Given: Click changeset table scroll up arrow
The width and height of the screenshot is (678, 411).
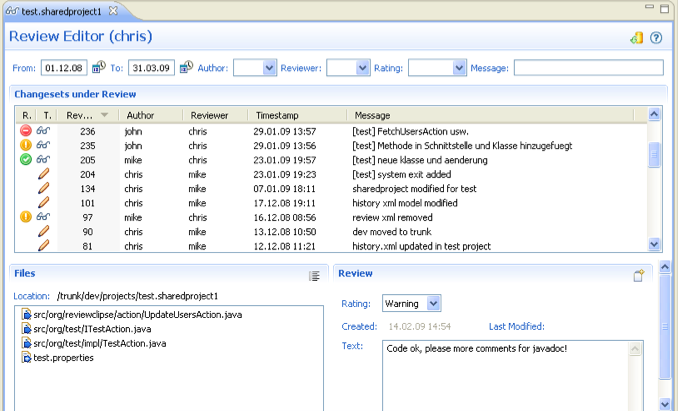Looking at the screenshot, I should (654, 114).
